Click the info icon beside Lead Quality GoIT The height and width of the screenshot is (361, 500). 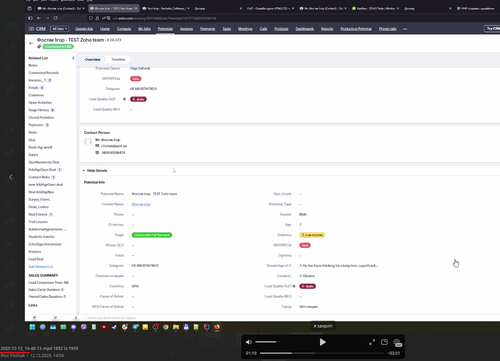point(124,99)
